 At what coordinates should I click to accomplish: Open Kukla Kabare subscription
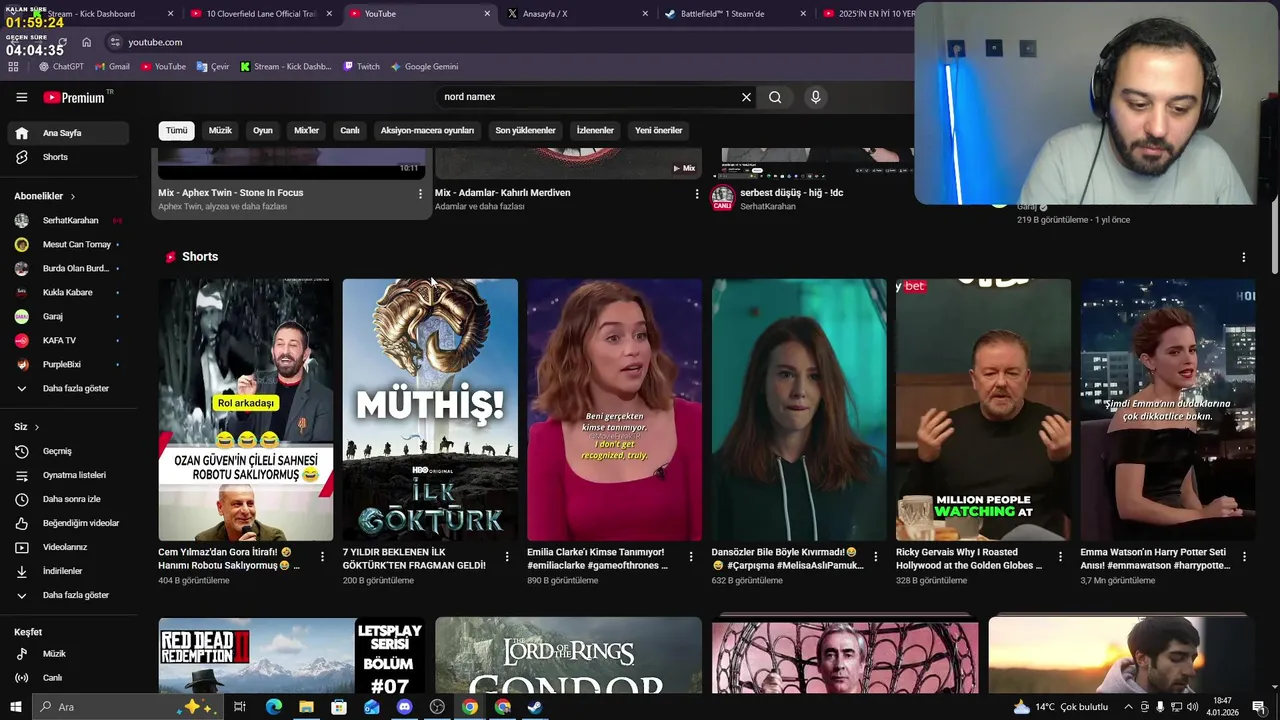(x=68, y=292)
